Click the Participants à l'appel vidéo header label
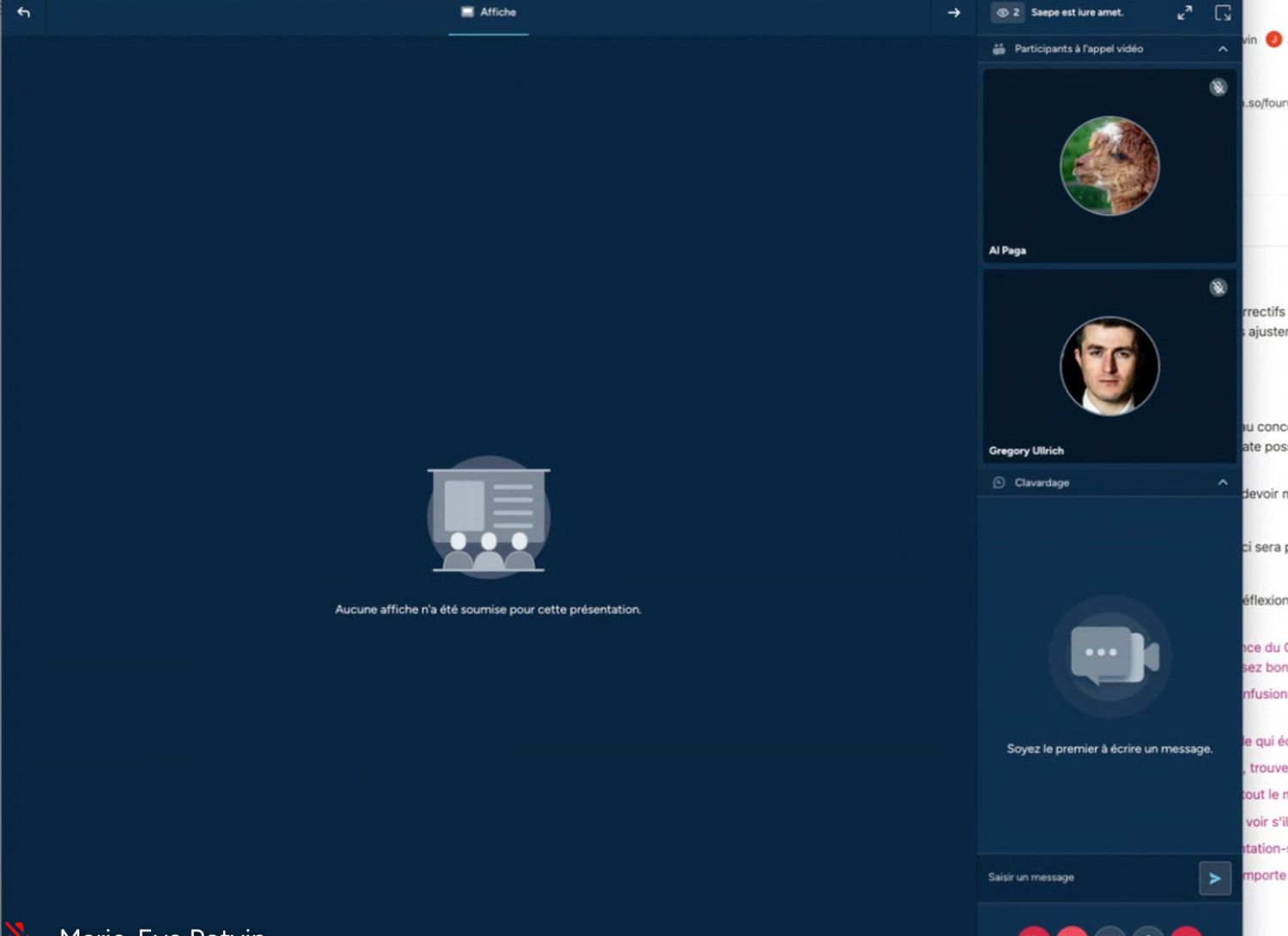The width and height of the screenshot is (1288, 936). (x=1078, y=50)
